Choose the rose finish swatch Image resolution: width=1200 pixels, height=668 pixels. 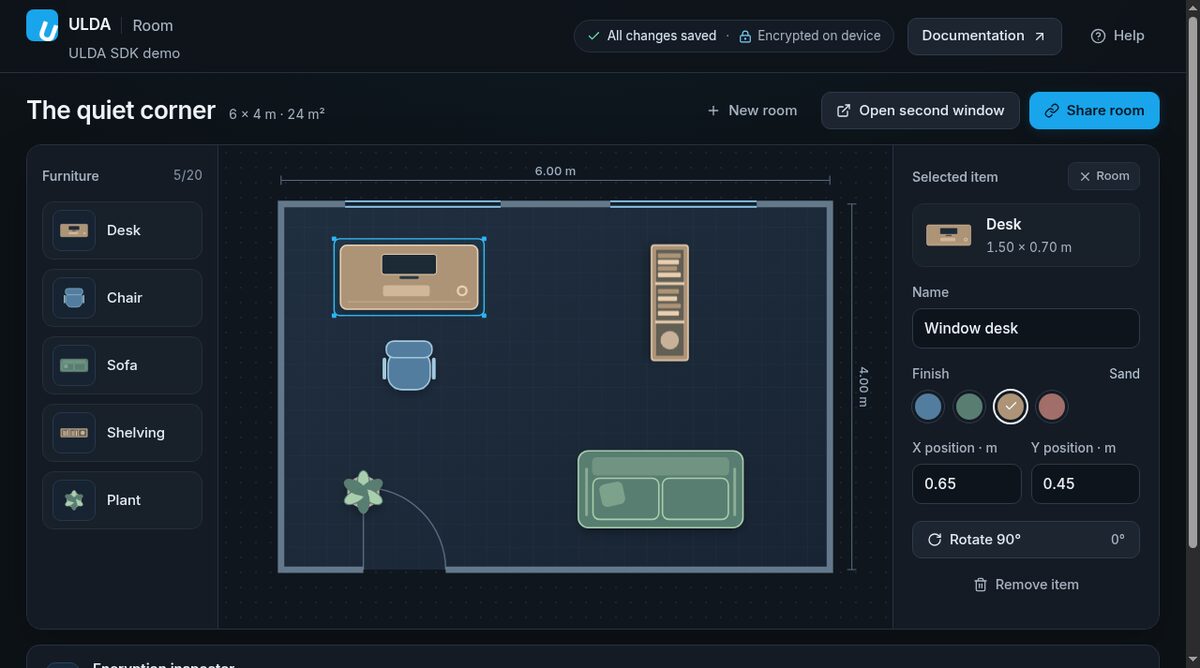(1051, 407)
